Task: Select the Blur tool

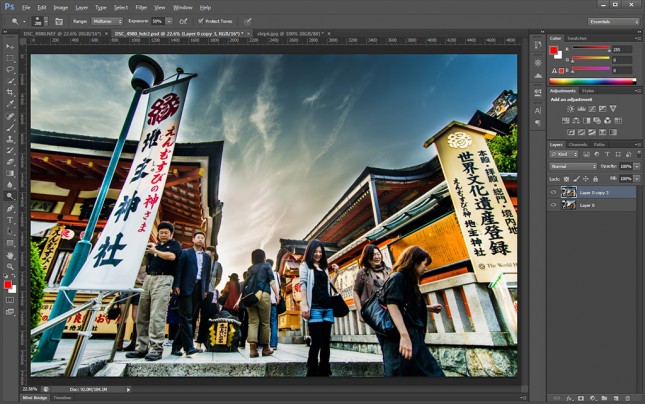Action: [x=10, y=185]
